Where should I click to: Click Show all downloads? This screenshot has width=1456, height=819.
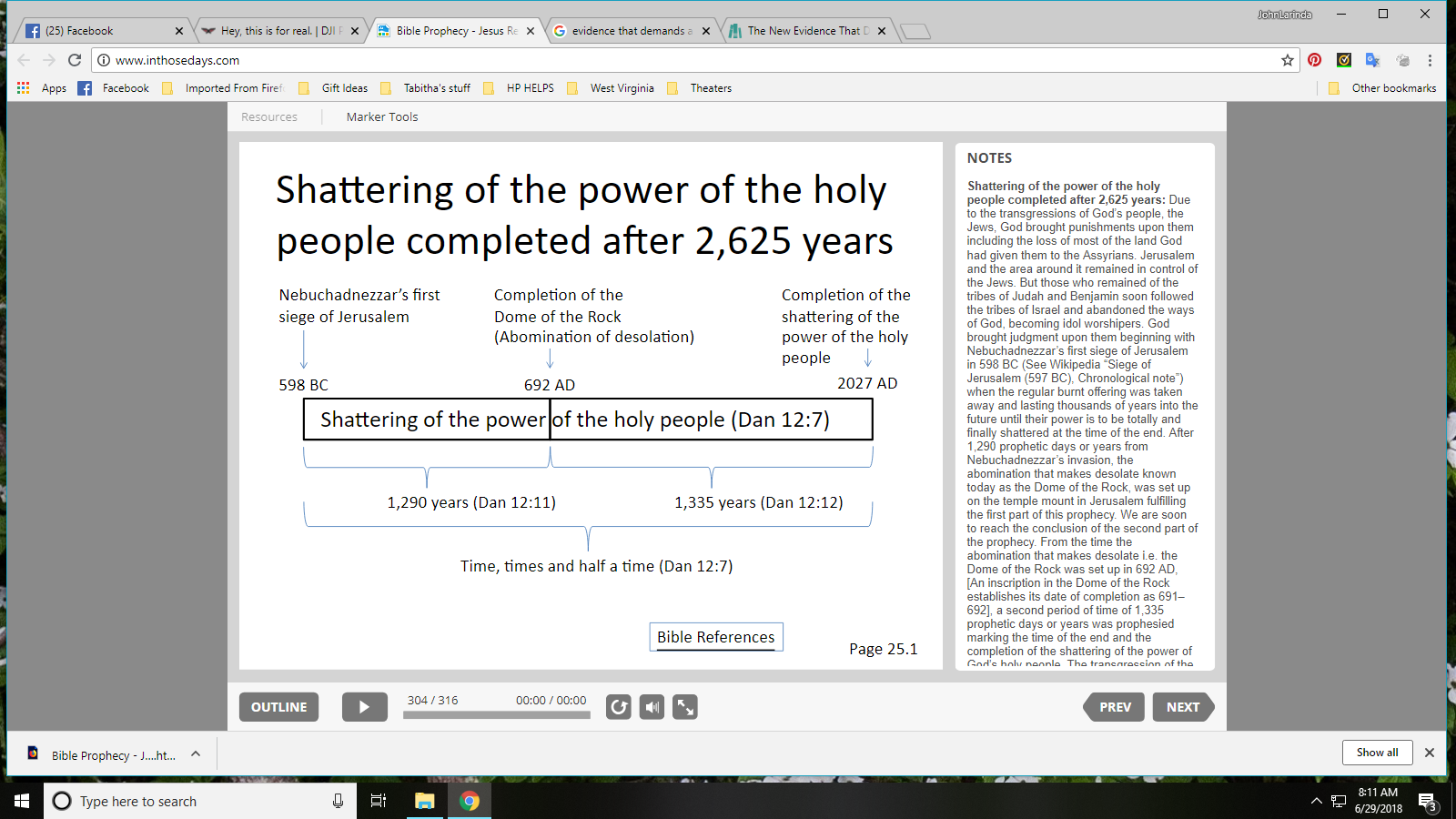[x=1377, y=753]
